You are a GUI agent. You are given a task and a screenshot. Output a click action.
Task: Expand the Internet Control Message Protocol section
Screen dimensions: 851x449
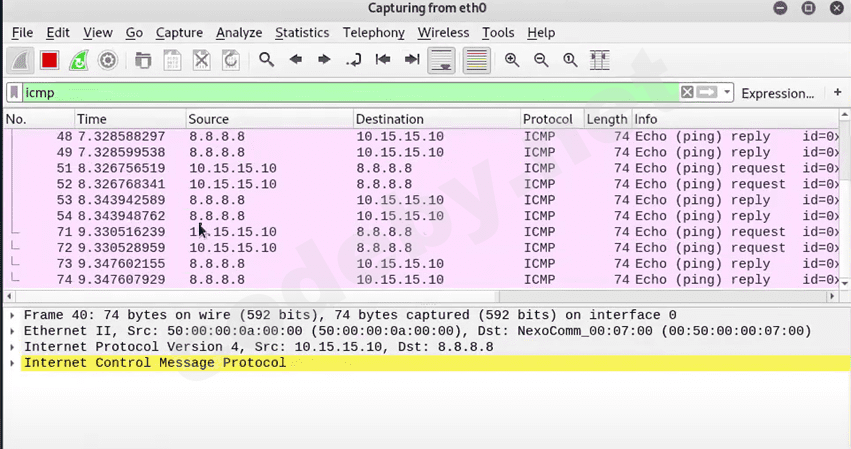12,363
